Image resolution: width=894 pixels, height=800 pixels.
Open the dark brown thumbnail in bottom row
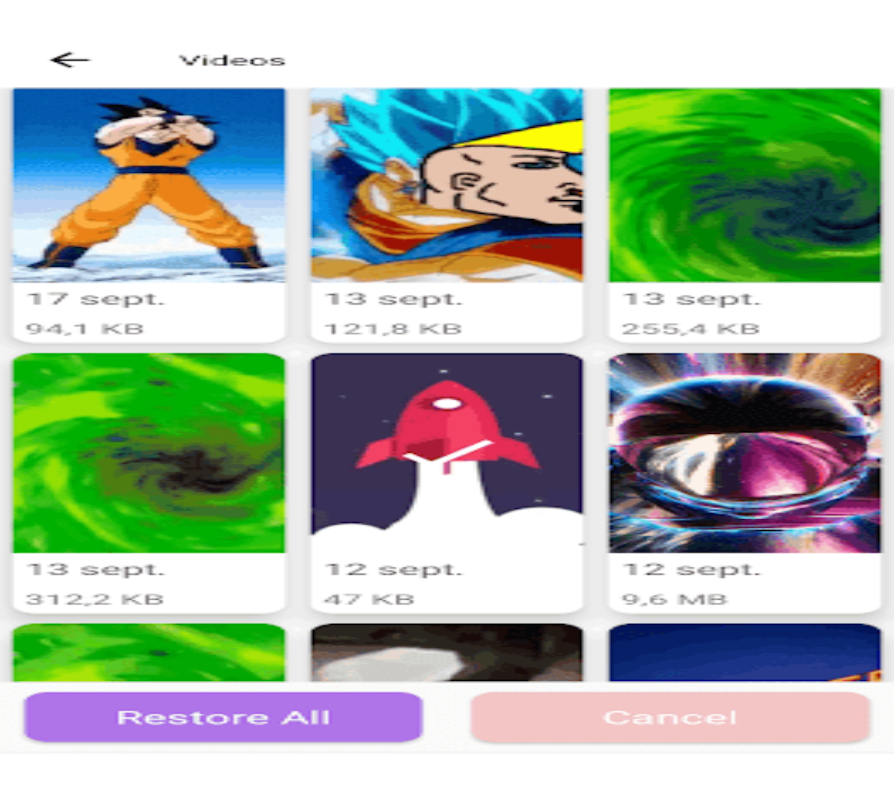click(446, 652)
